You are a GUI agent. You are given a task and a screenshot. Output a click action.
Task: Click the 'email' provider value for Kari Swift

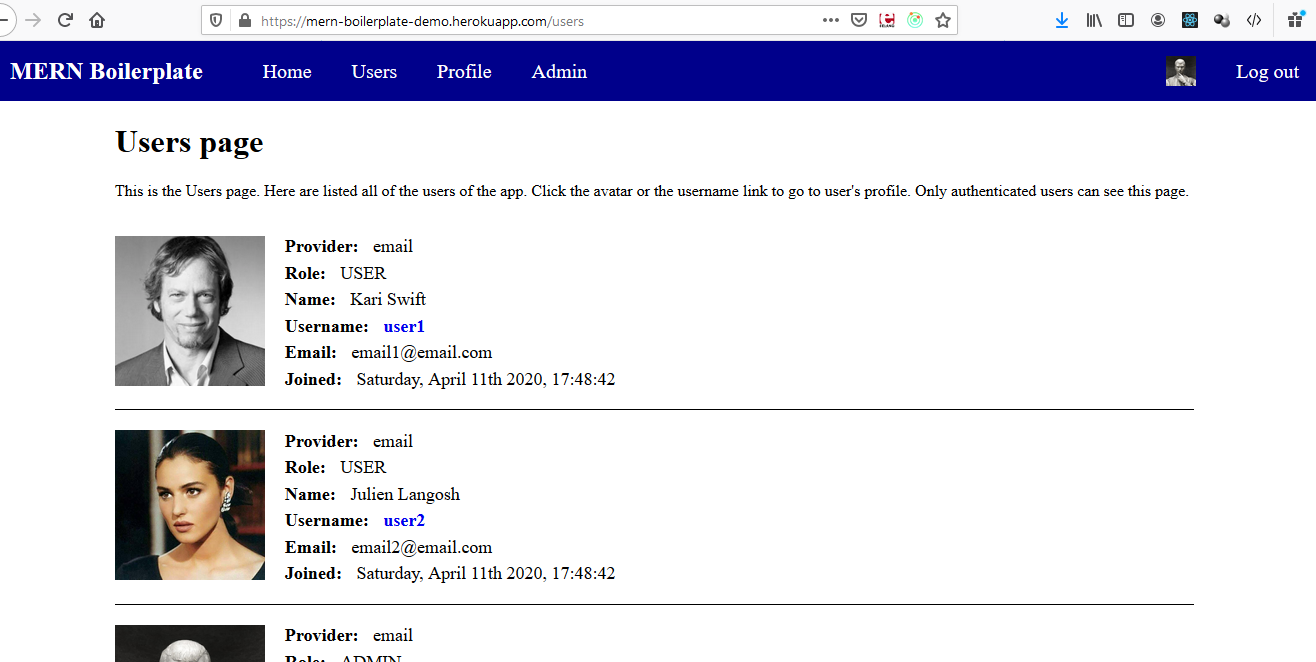(x=393, y=246)
